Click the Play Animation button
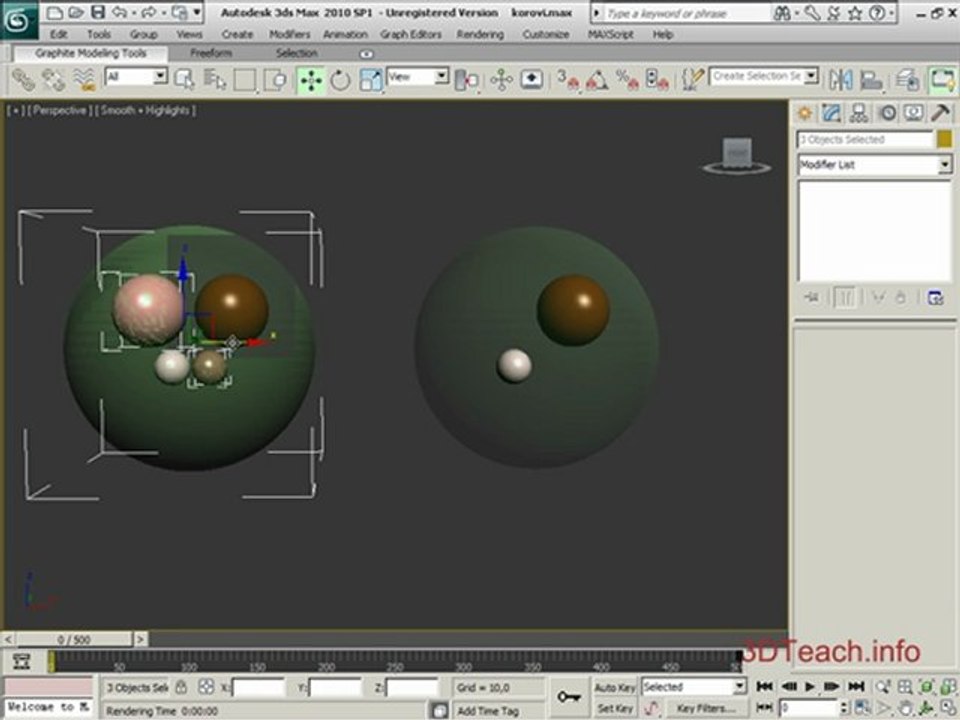Screen dimensions: 960x720 coord(810,686)
